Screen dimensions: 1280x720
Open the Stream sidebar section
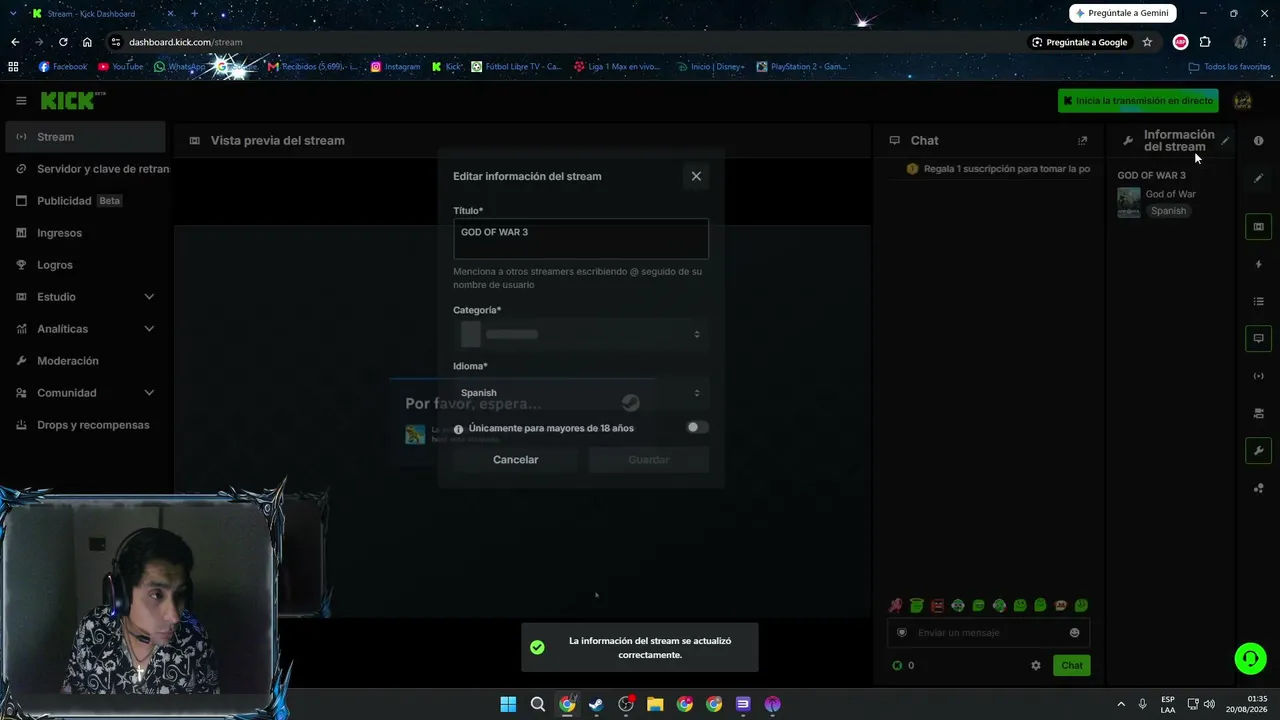pos(85,137)
